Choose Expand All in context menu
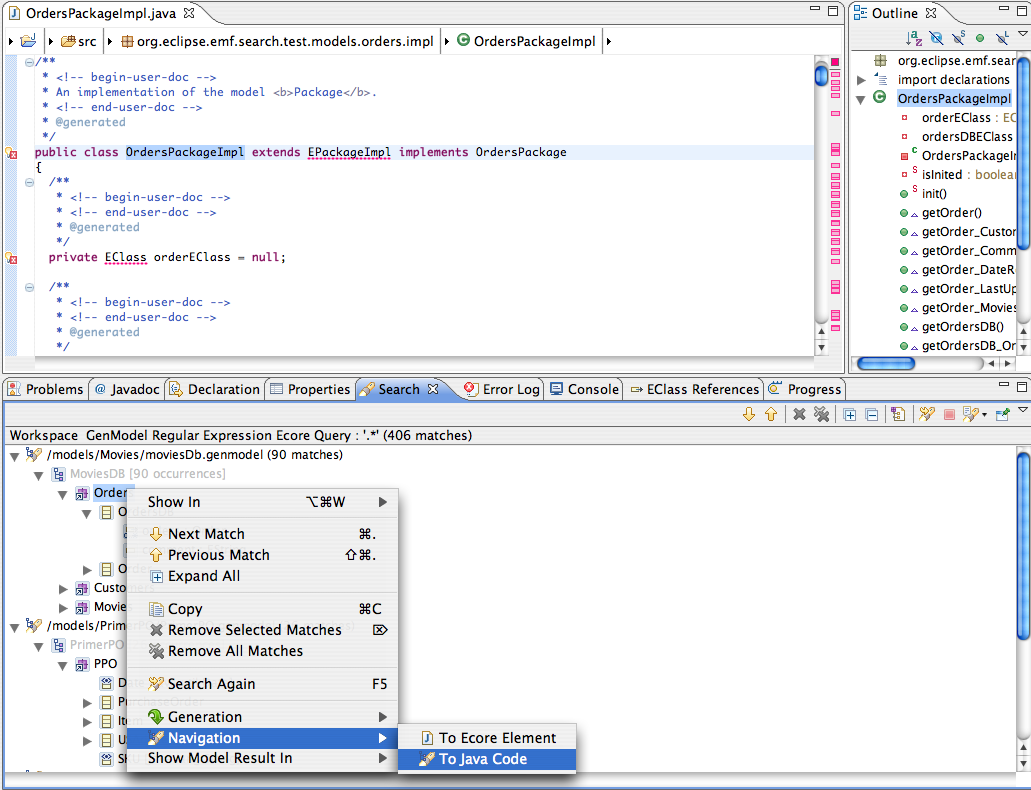This screenshot has height=790, width=1031. pos(262,576)
